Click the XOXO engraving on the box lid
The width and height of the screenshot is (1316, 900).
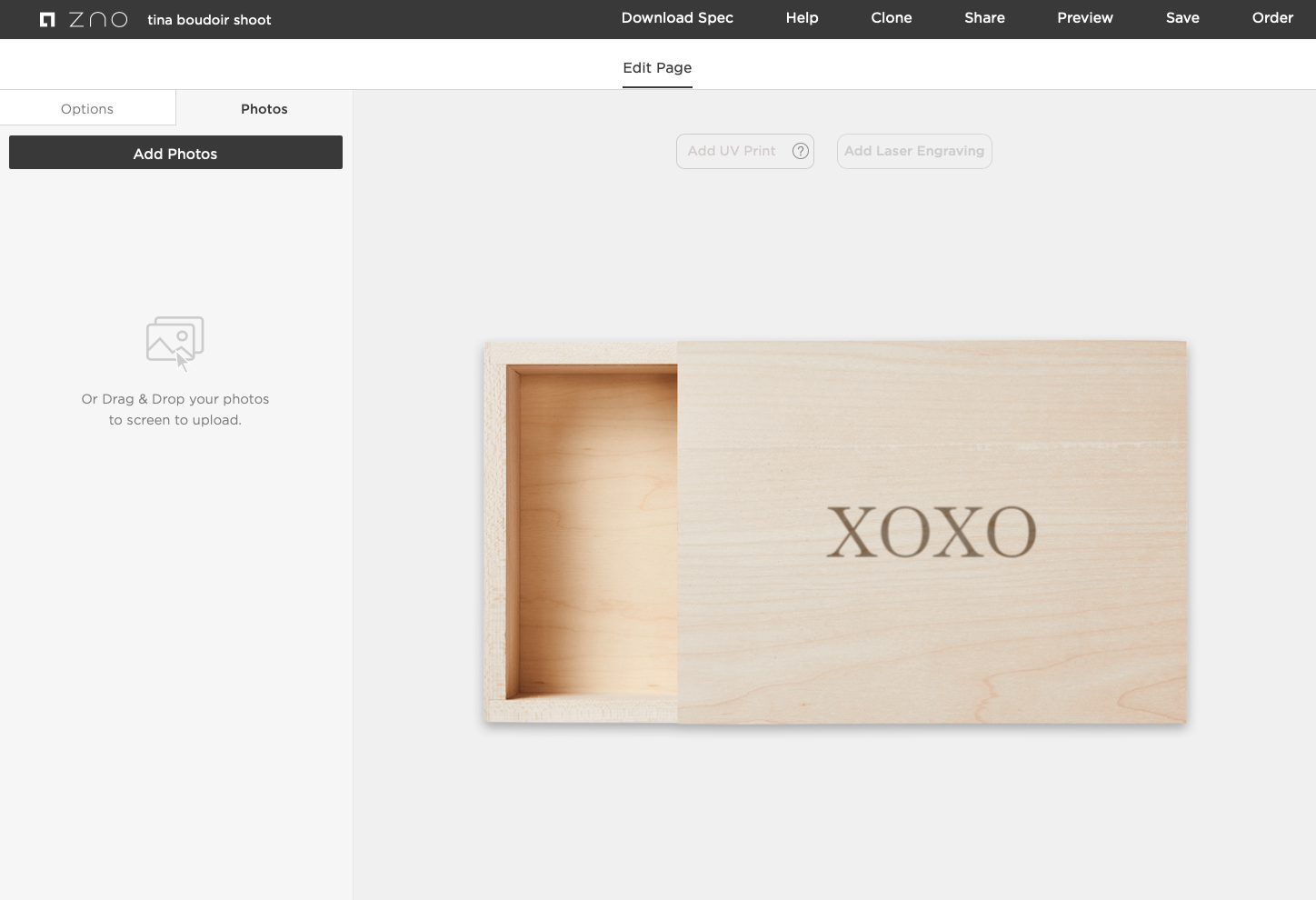(x=932, y=532)
